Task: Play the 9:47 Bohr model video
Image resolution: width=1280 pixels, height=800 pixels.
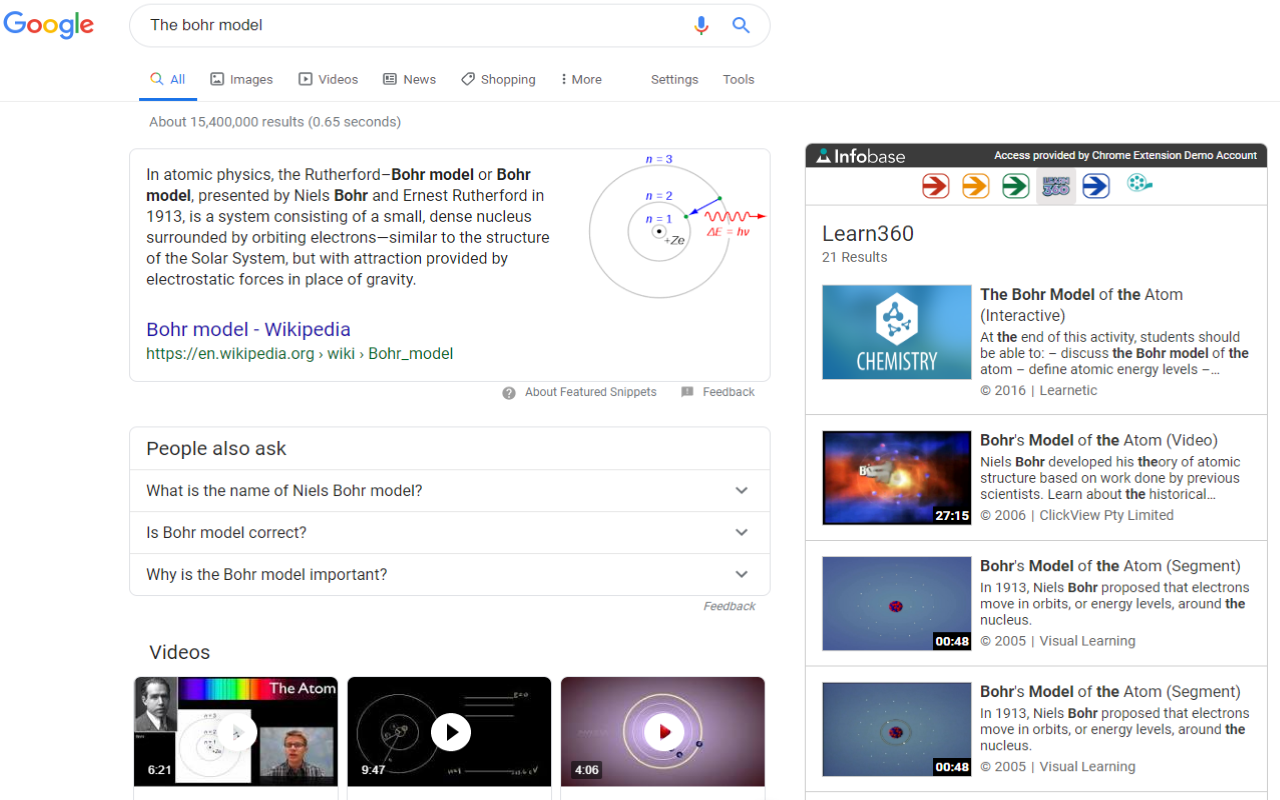Action: click(x=449, y=732)
